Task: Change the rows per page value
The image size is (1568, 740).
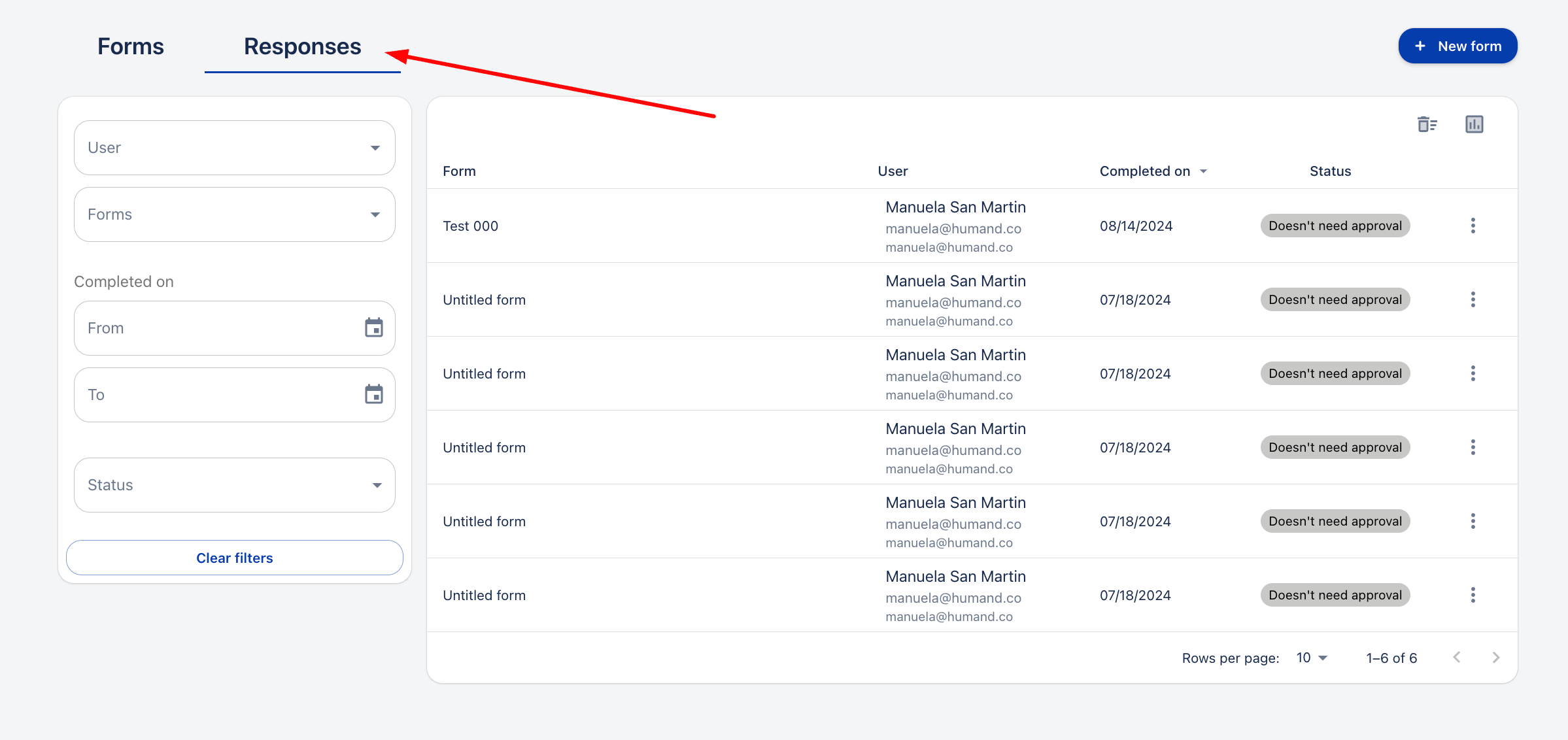Action: point(1312,658)
